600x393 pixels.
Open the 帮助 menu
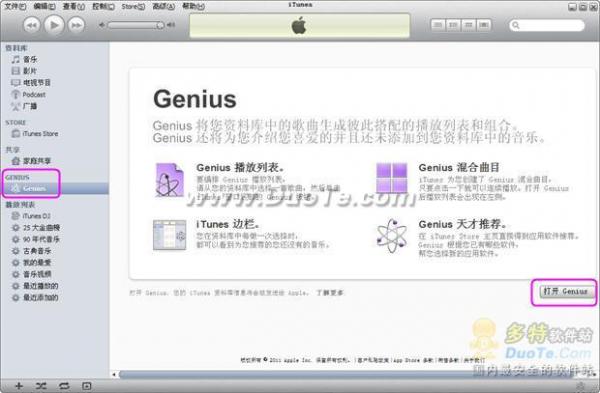(193, 6)
